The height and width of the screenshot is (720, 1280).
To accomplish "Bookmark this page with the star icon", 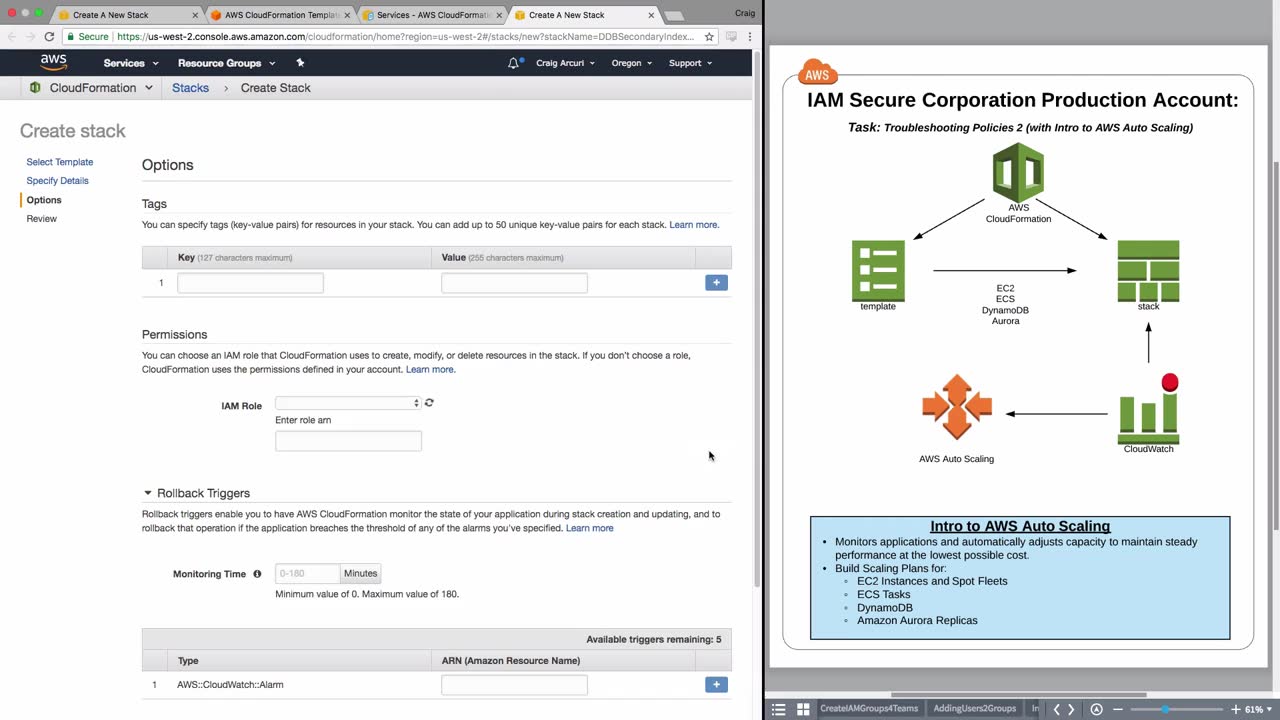I will pyautogui.click(x=709, y=36).
